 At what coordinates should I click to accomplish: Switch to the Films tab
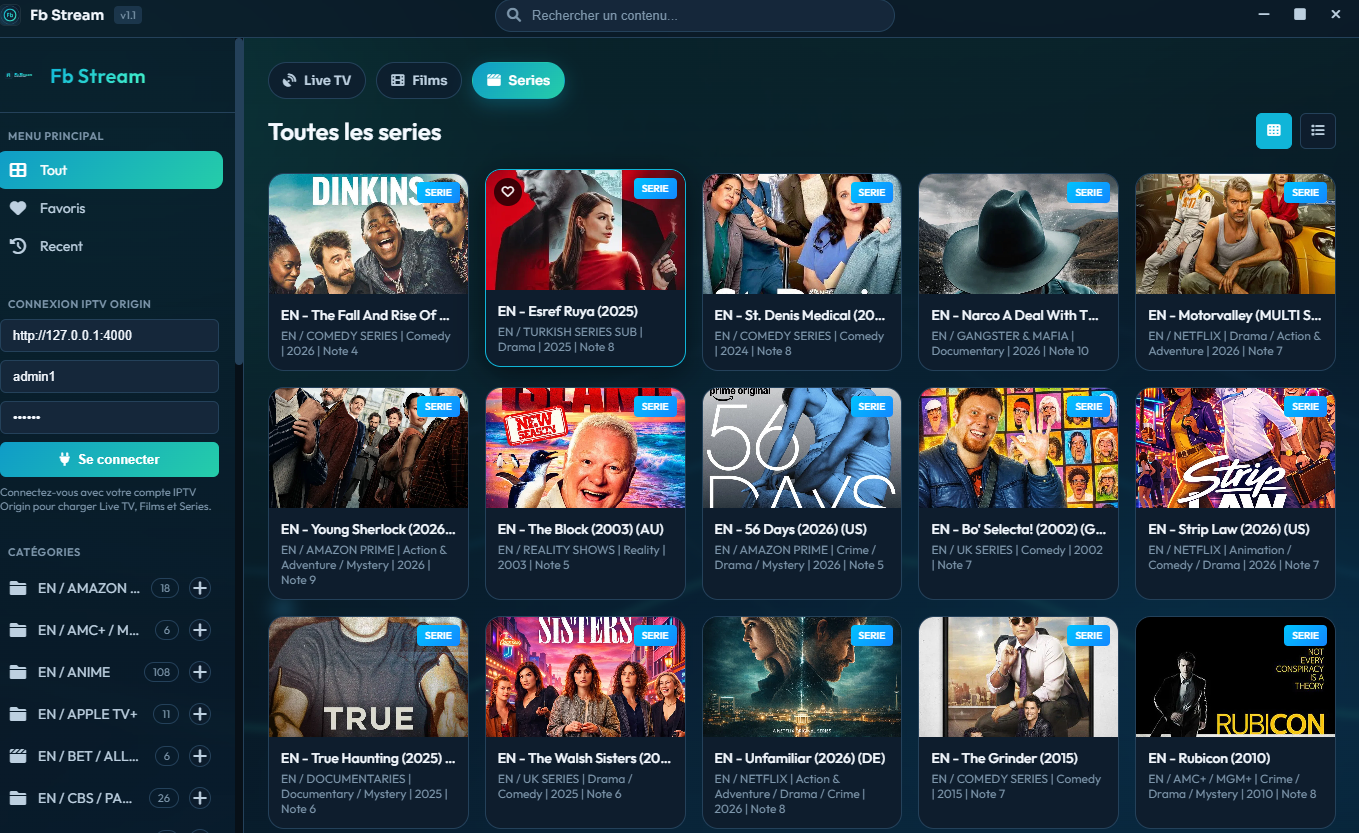(418, 80)
